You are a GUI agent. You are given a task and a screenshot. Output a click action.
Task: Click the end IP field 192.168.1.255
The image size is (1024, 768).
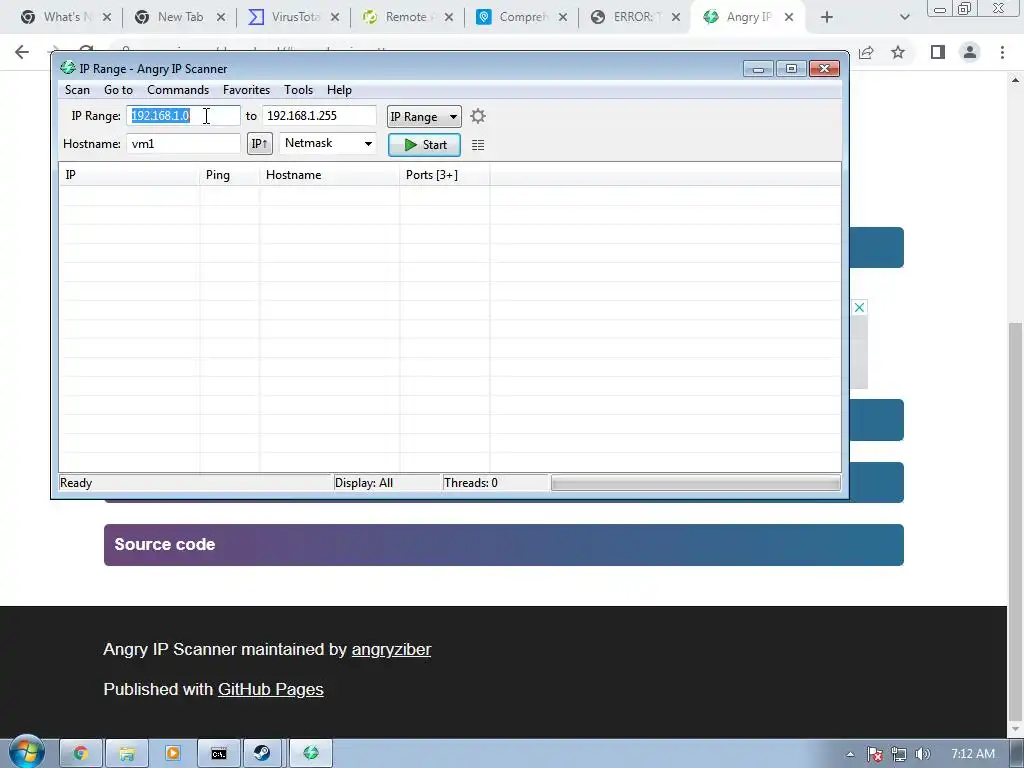click(319, 116)
